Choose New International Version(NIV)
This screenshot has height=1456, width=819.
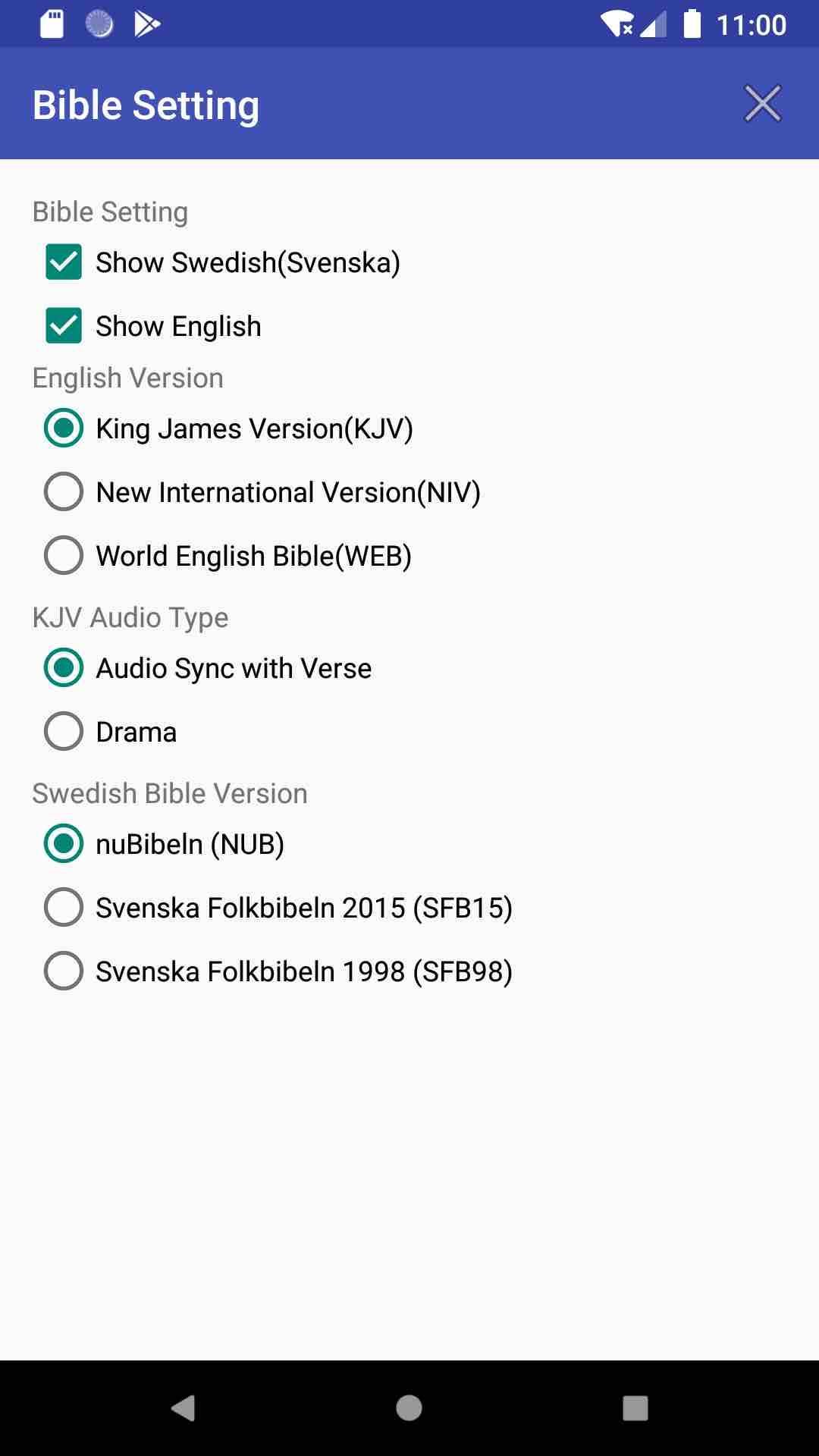[262, 492]
